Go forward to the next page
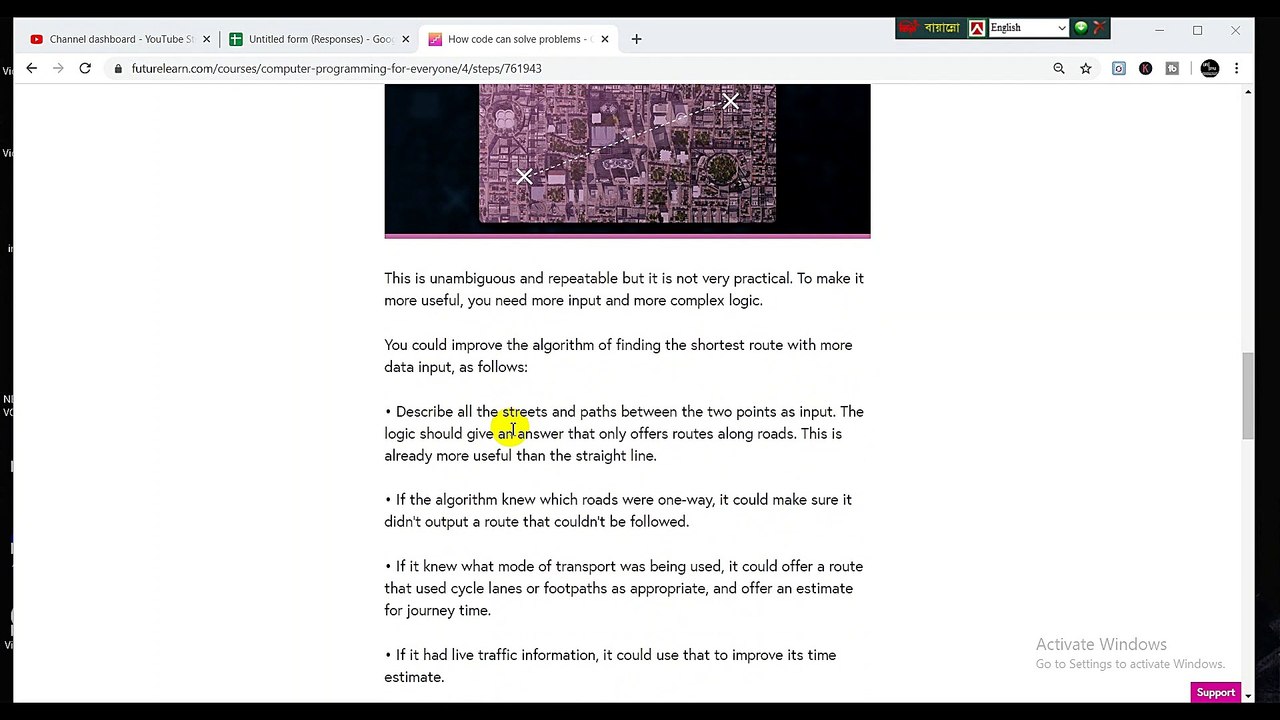This screenshot has width=1280, height=720. coord(58,68)
